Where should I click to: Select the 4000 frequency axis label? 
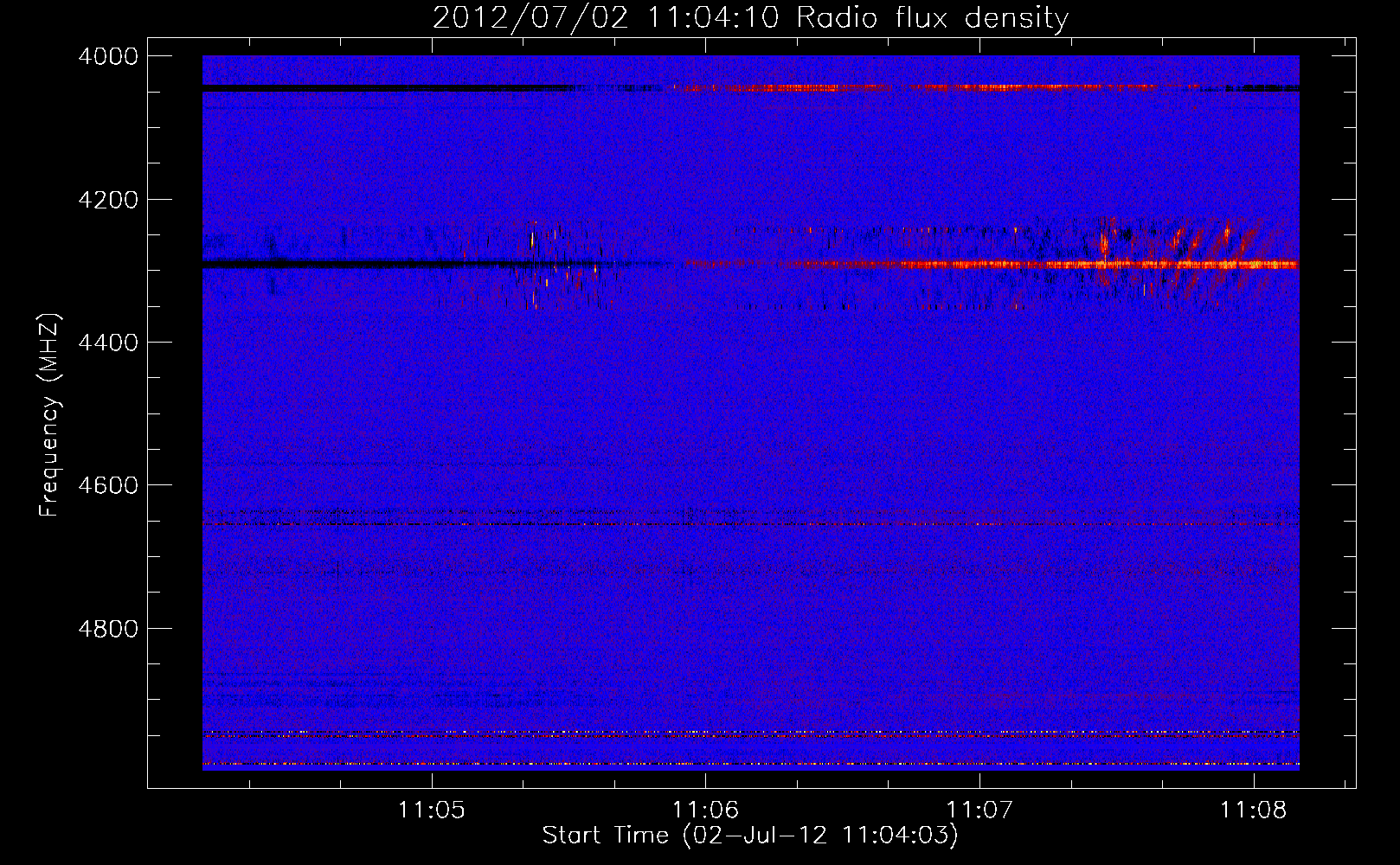pos(108,56)
